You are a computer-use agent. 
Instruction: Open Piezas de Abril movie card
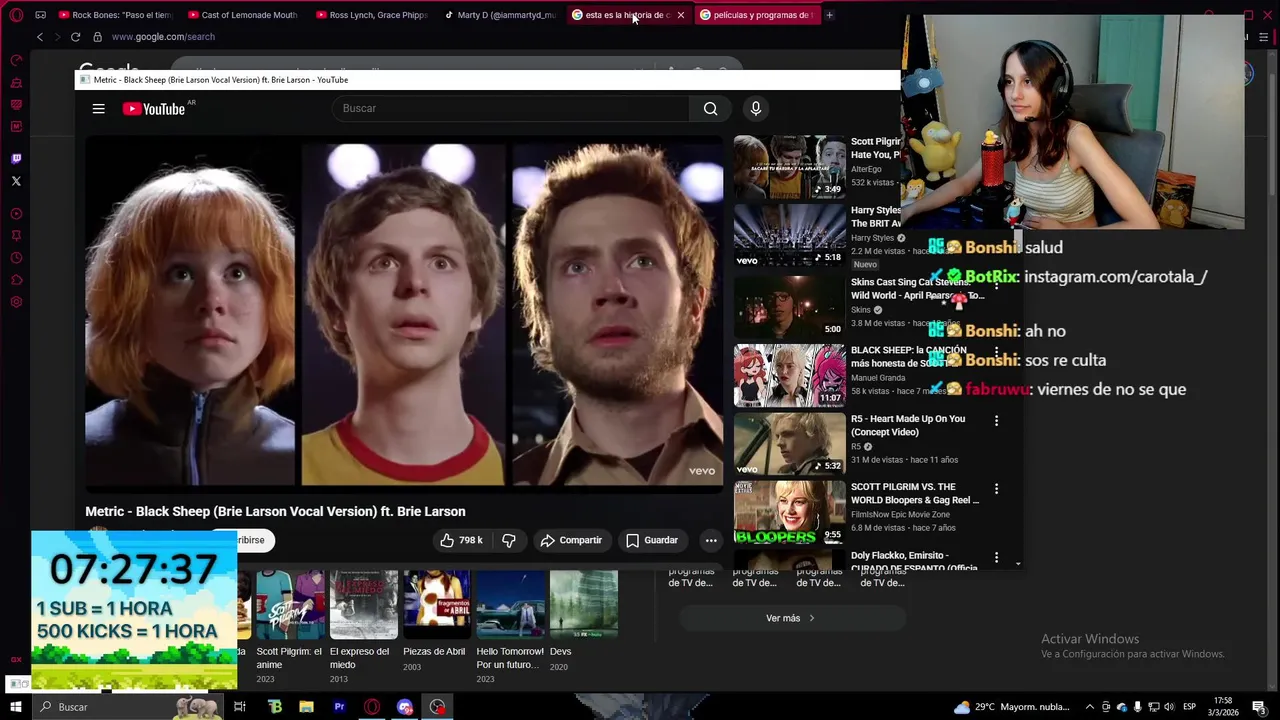click(x=436, y=620)
